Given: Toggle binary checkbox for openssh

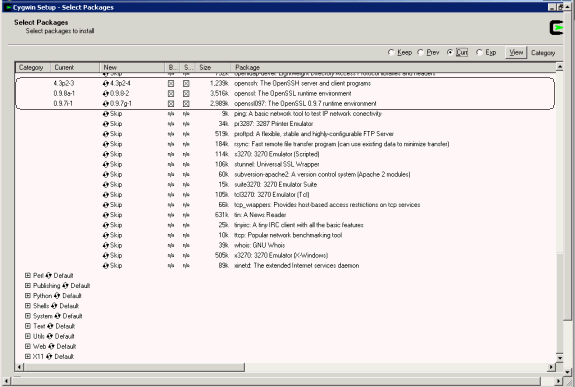Looking at the screenshot, I should pos(171,84).
